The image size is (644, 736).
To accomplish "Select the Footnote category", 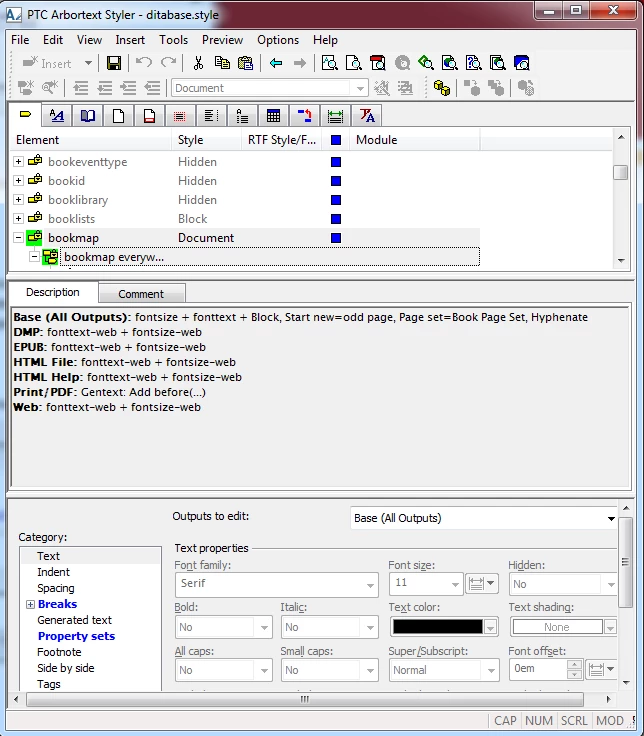I will 59,652.
